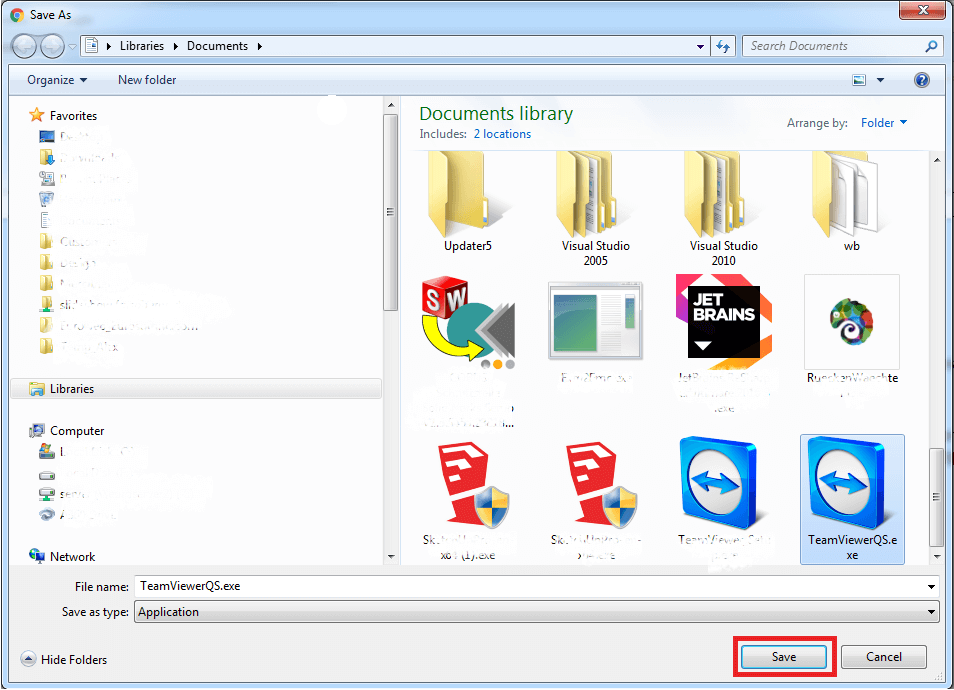Click the navigation pane scrollbar thumb
Image resolution: width=954 pixels, height=690 pixels.
[x=391, y=212]
